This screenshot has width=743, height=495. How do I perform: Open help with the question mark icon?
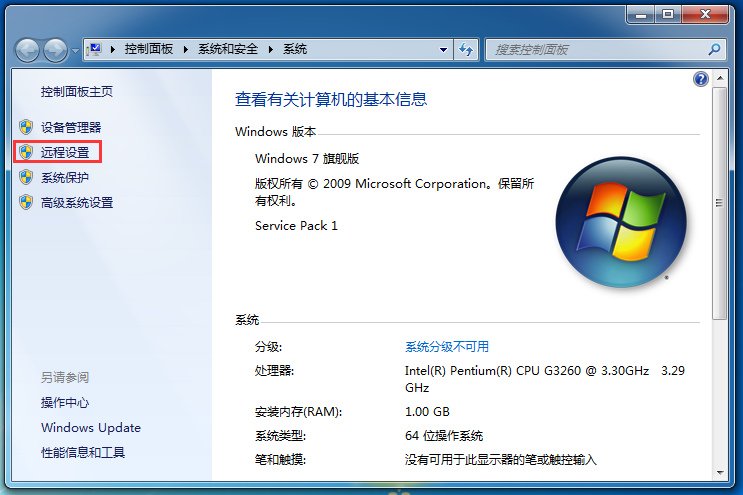(x=700, y=79)
